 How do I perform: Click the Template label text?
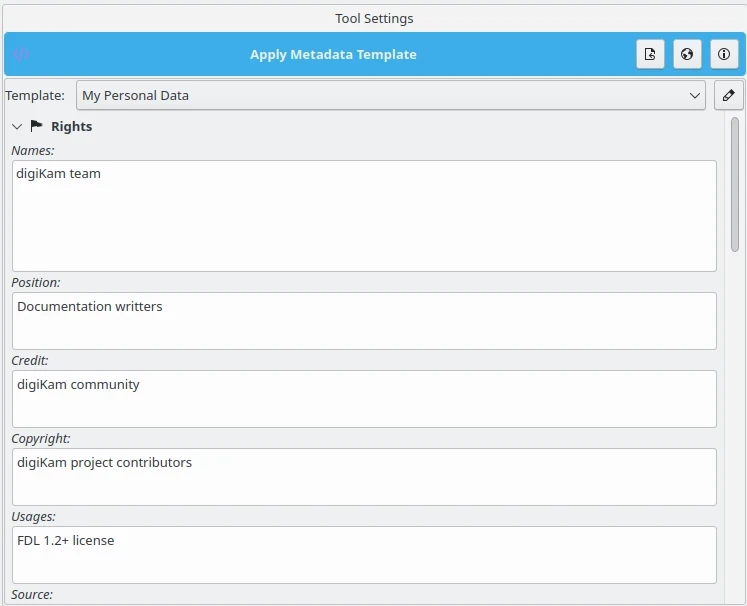click(x=35, y=96)
